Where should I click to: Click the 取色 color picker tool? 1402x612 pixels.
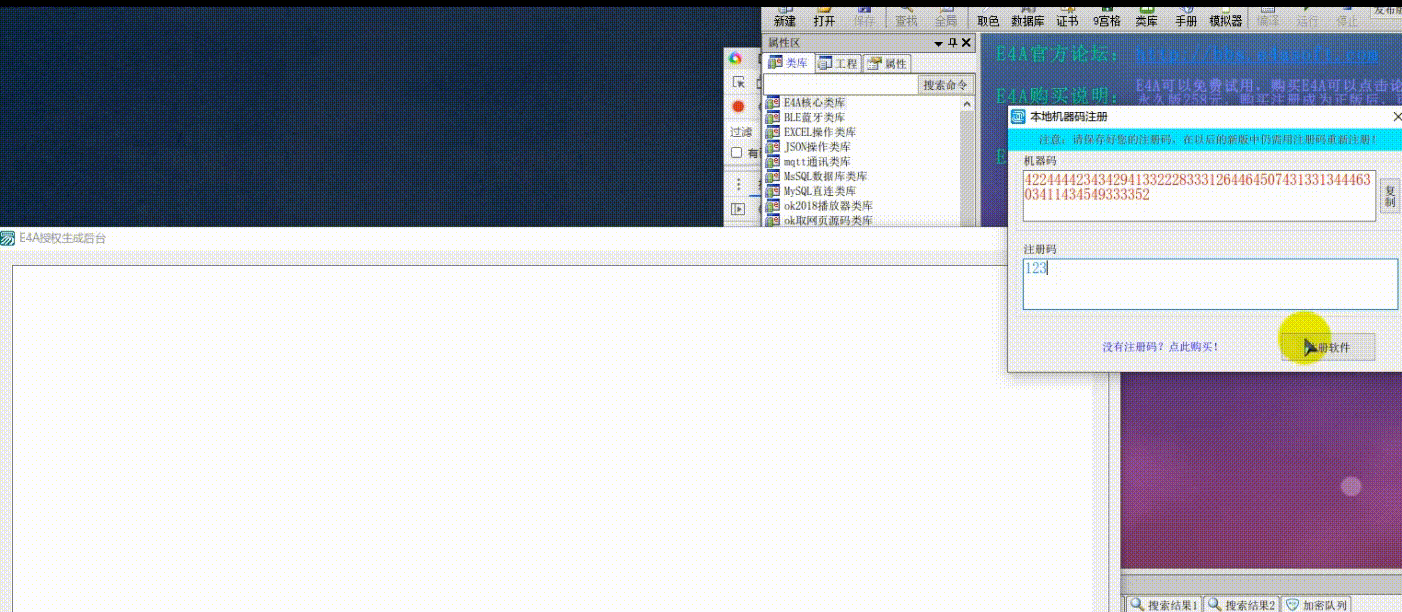pyautogui.click(x=988, y=15)
